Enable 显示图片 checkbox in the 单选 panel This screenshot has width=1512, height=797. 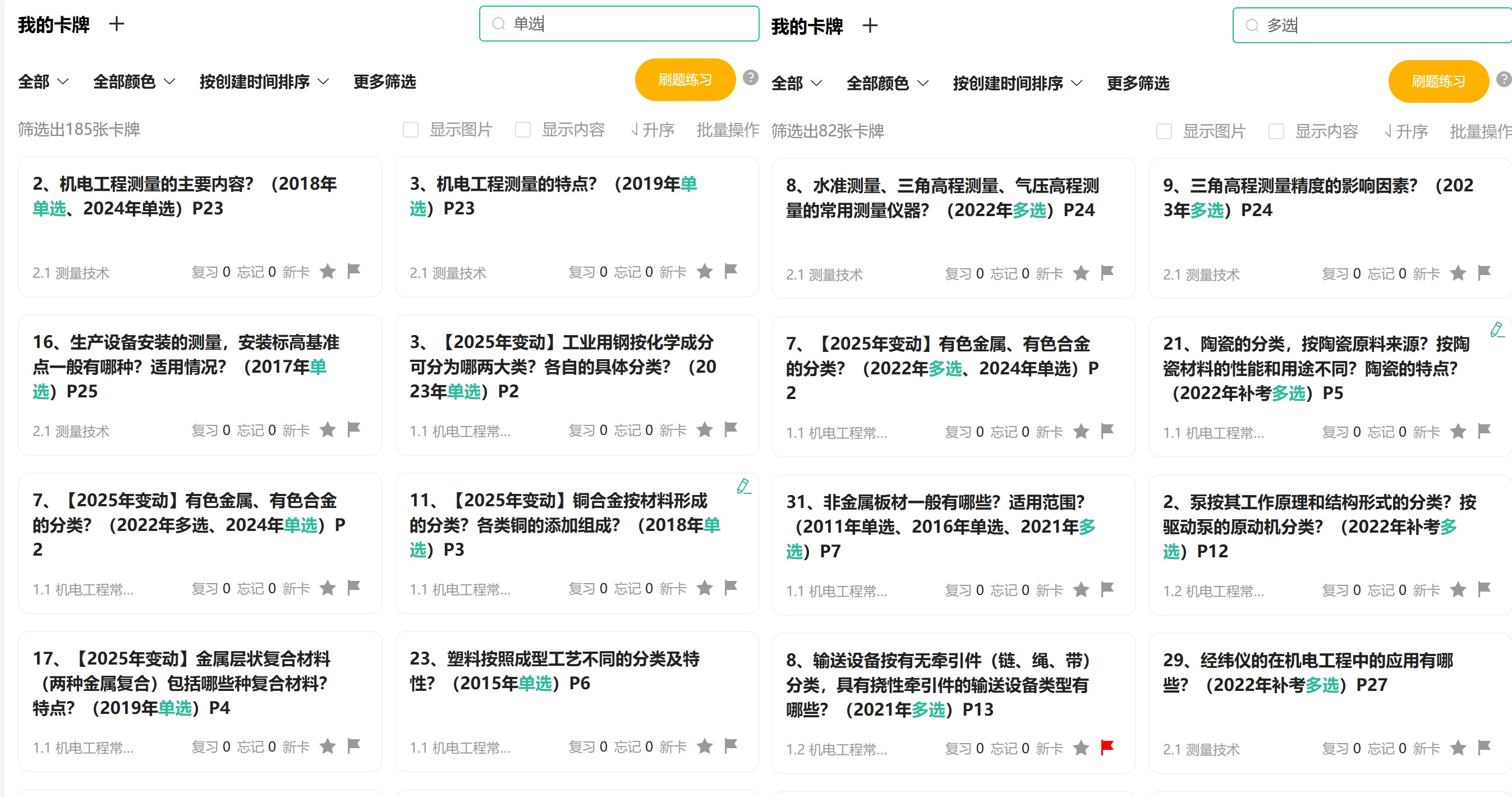pyautogui.click(x=410, y=130)
